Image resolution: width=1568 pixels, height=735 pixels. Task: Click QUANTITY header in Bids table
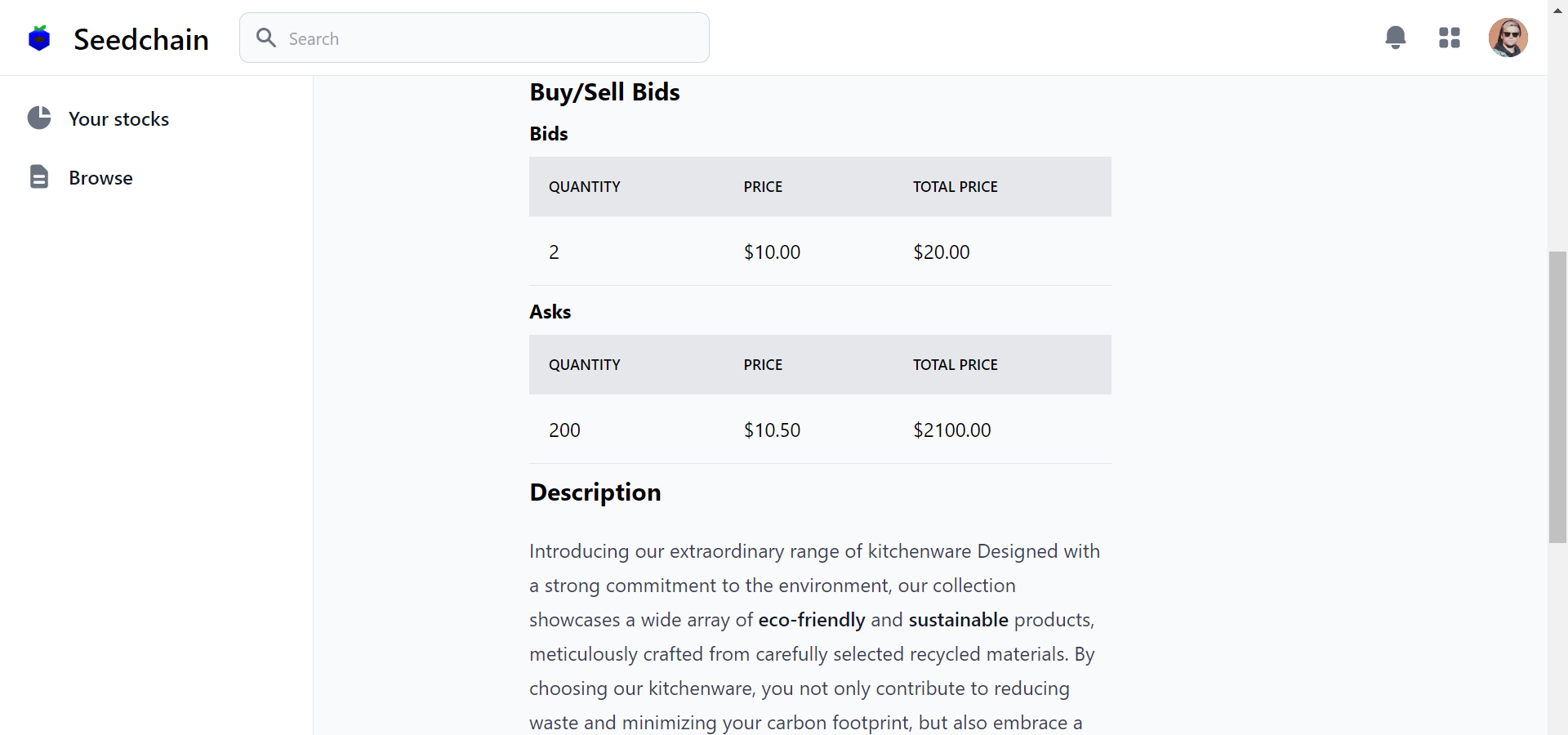coord(584,187)
